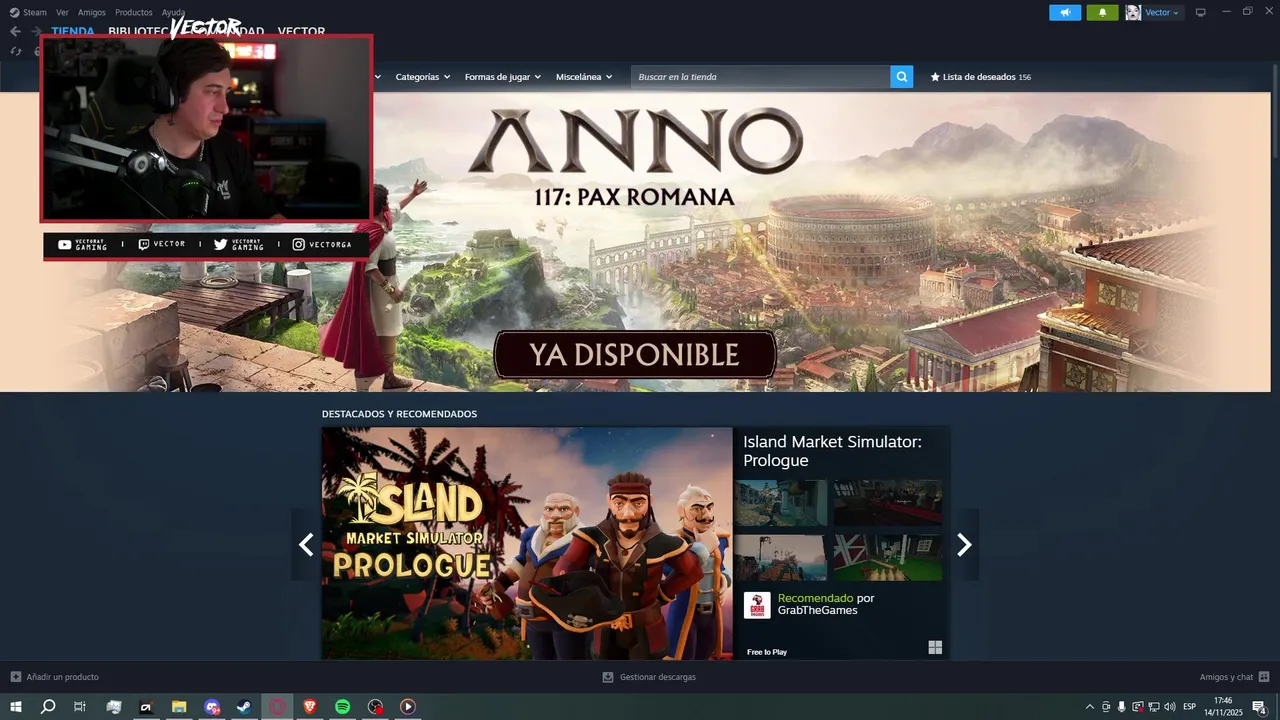
Task: View the first Island Market screenshot thumbnail
Action: pyautogui.click(x=781, y=503)
